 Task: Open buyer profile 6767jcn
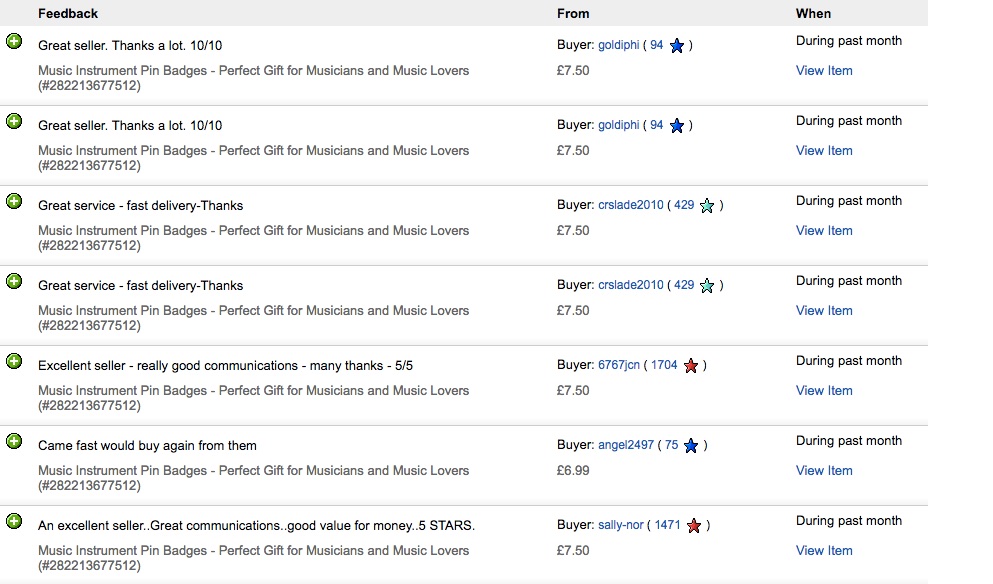[x=619, y=365]
